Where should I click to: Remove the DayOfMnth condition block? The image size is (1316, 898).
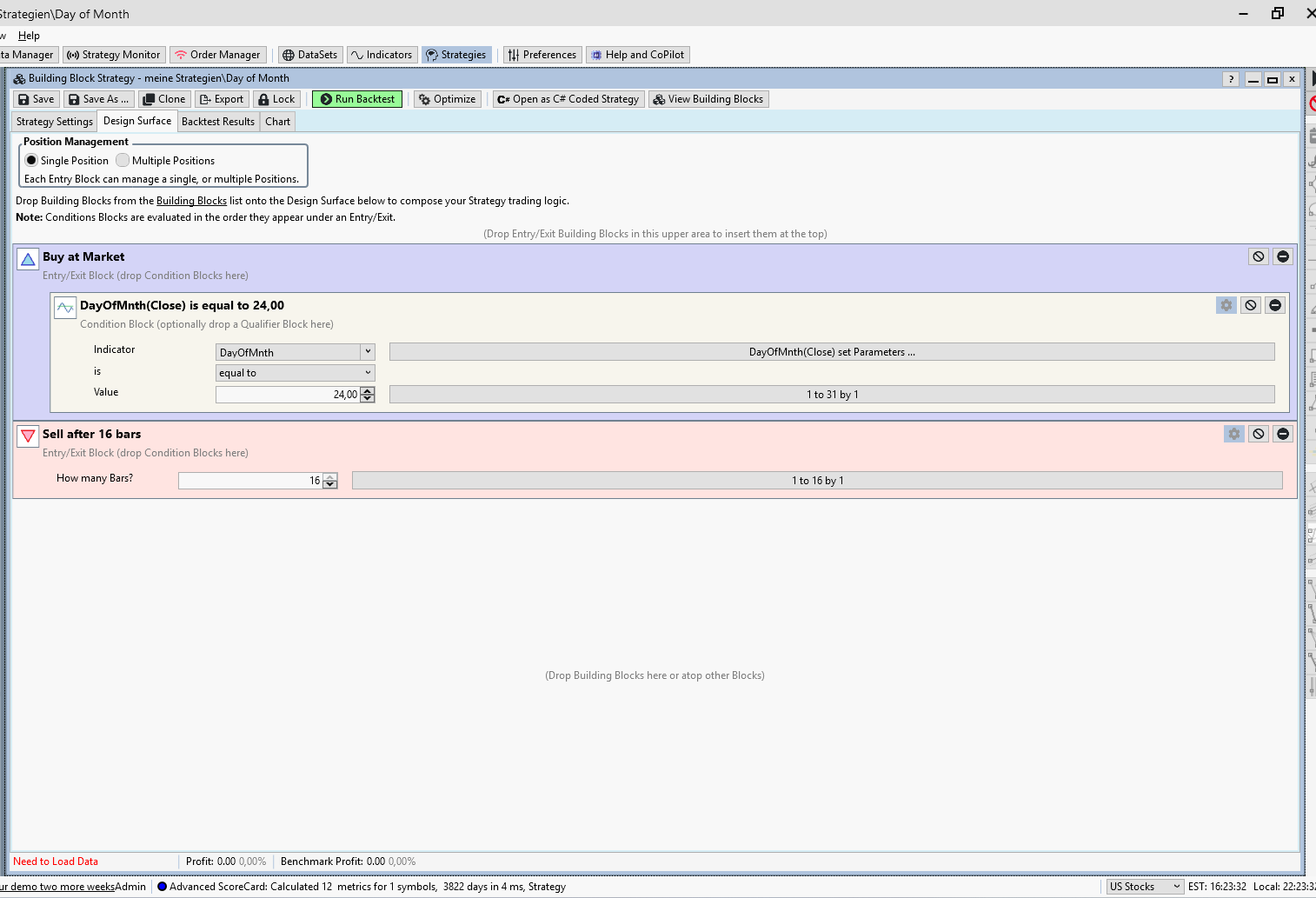click(1274, 305)
